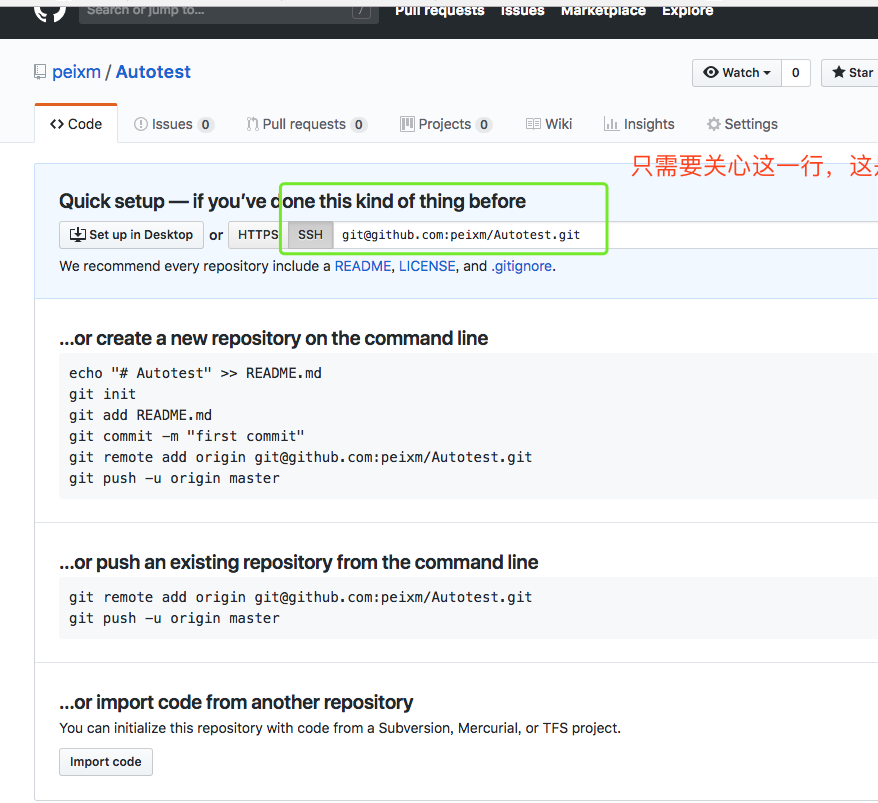Click the Quick setup heading

click(x=292, y=201)
